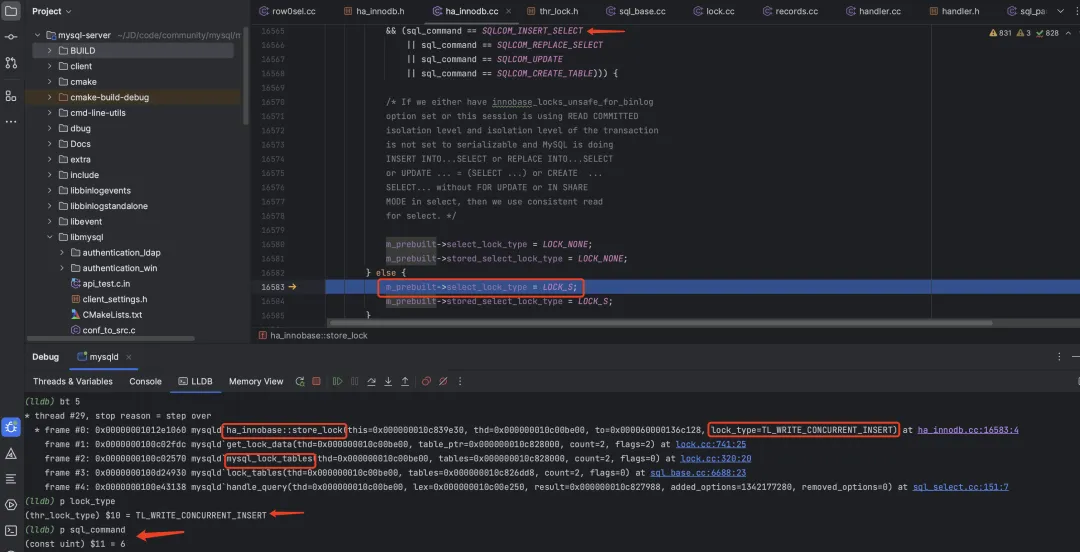Image resolution: width=1080 pixels, height=552 pixels.
Task: Toggle breakpoint in gutter at line 16580
Action: pyautogui.click(x=272, y=244)
